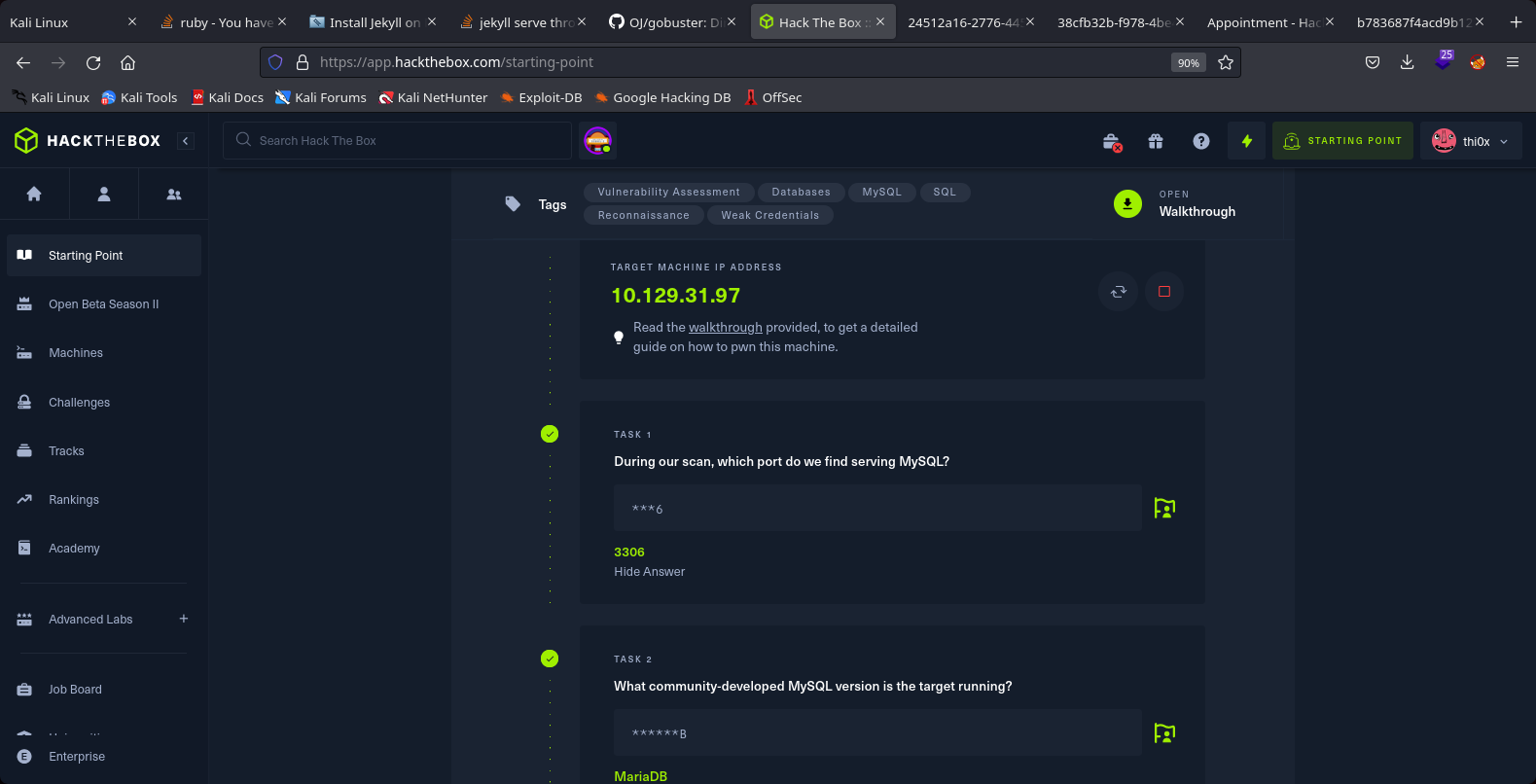1536x784 pixels.
Task: Switch to the Appointment tab
Action: pos(1270,22)
